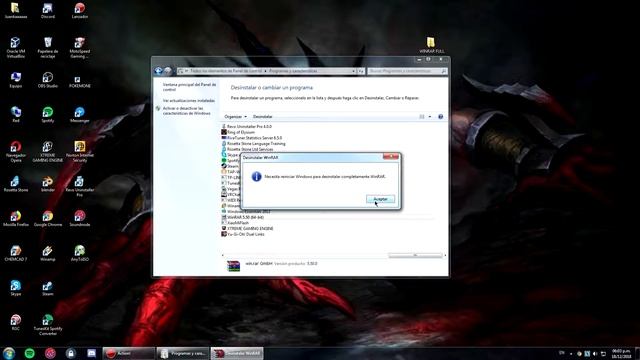Click the forward arrow in Control Panel

coord(168,71)
